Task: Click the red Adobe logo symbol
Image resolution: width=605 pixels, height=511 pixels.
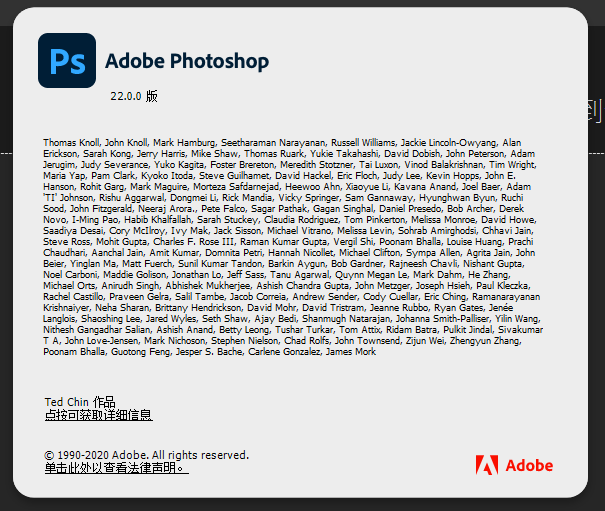Action: click(x=489, y=465)
